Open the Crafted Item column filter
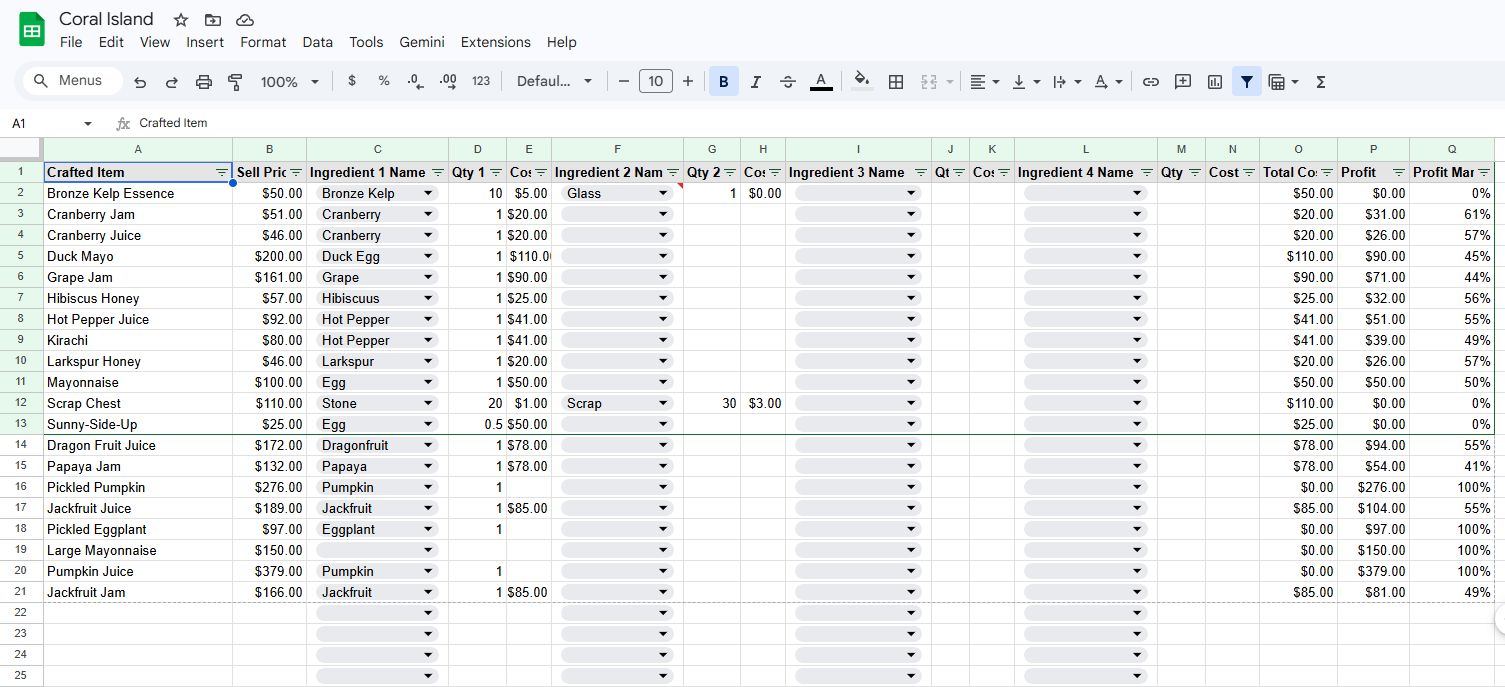 coord(221,172)
